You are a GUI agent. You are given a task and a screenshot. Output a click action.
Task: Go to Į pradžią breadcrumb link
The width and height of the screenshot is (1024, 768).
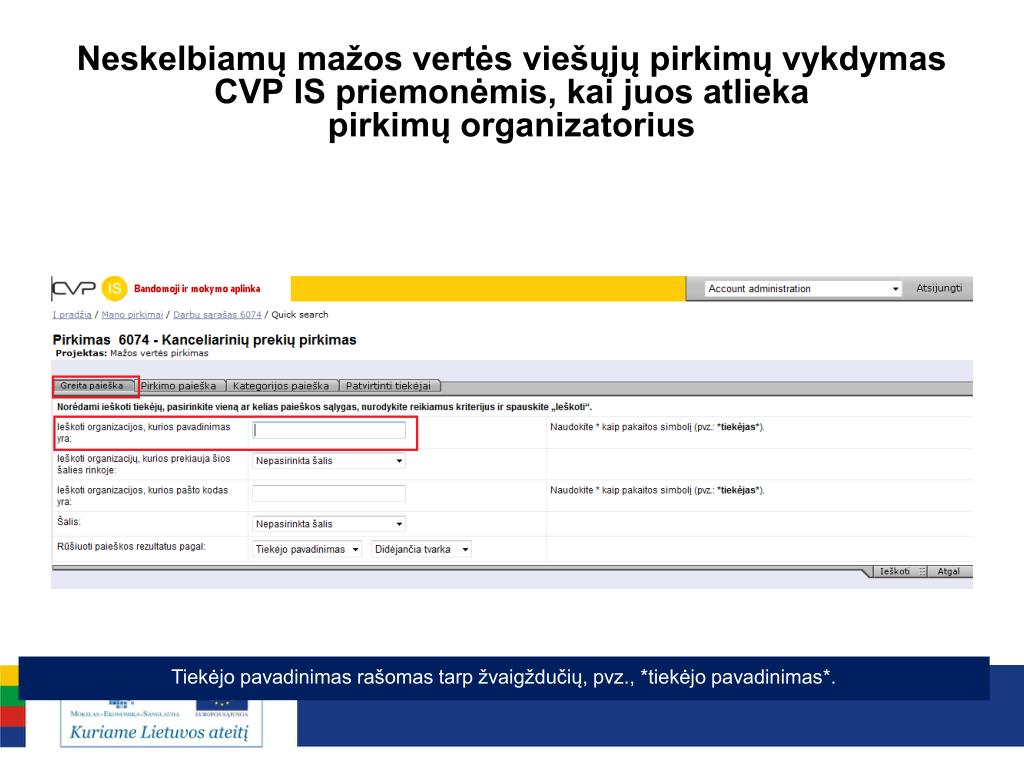tap(72, 315)
